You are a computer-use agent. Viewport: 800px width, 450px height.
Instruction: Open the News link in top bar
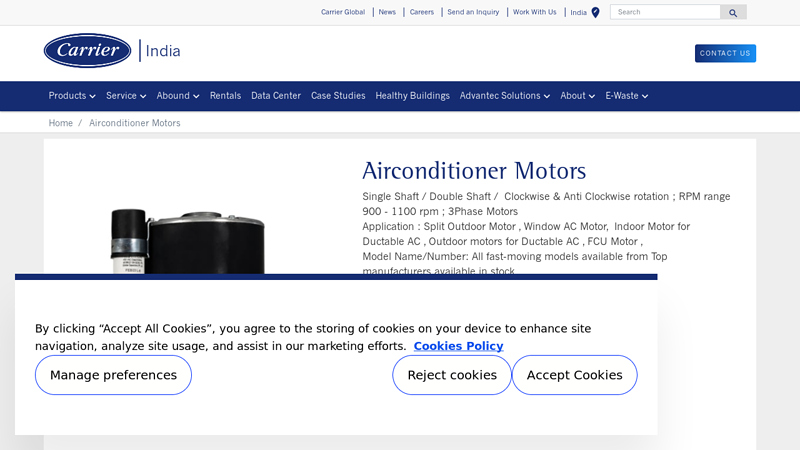point(387,12)
